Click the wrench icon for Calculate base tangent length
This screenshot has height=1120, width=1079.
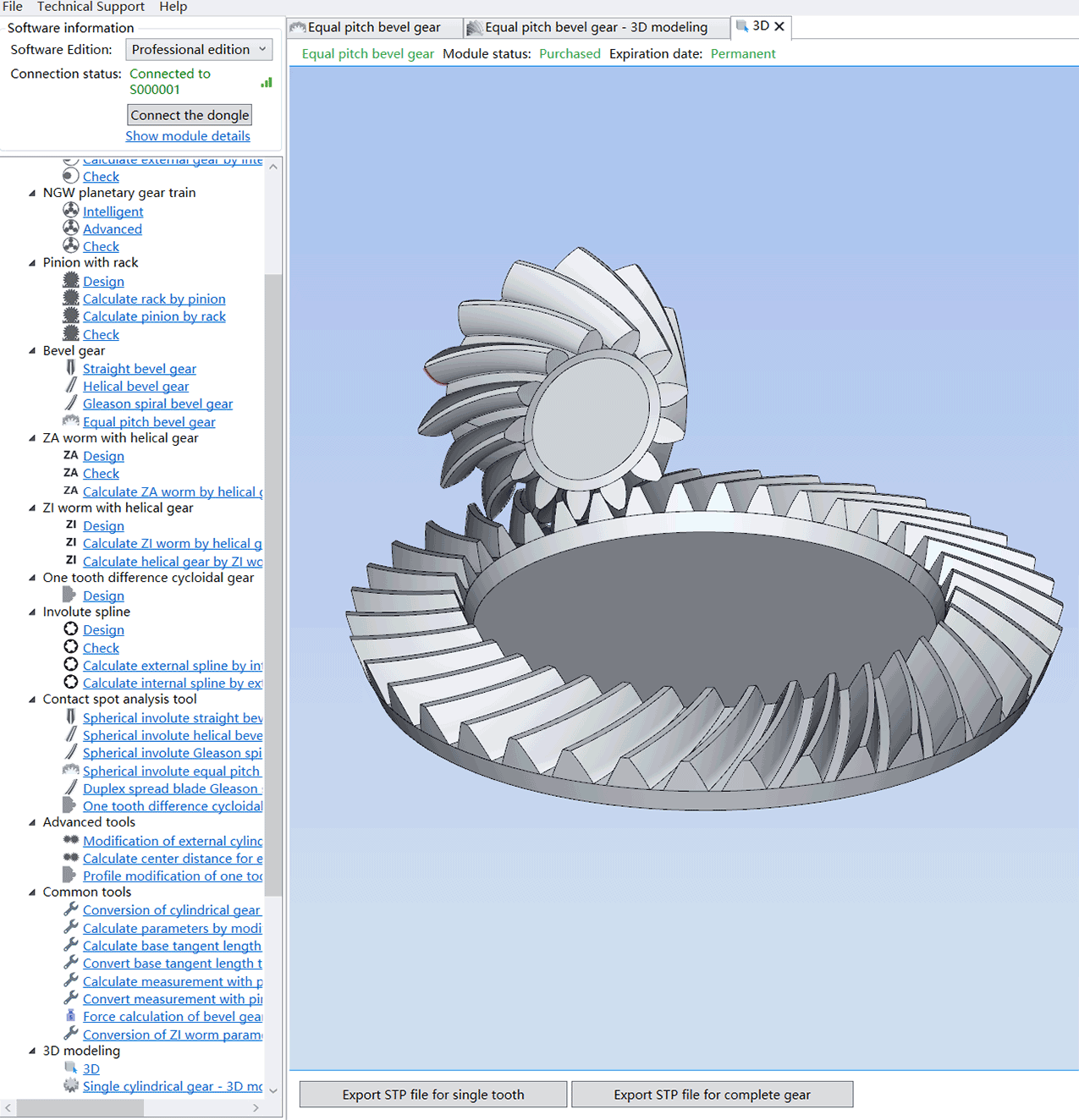click(71, 945)
